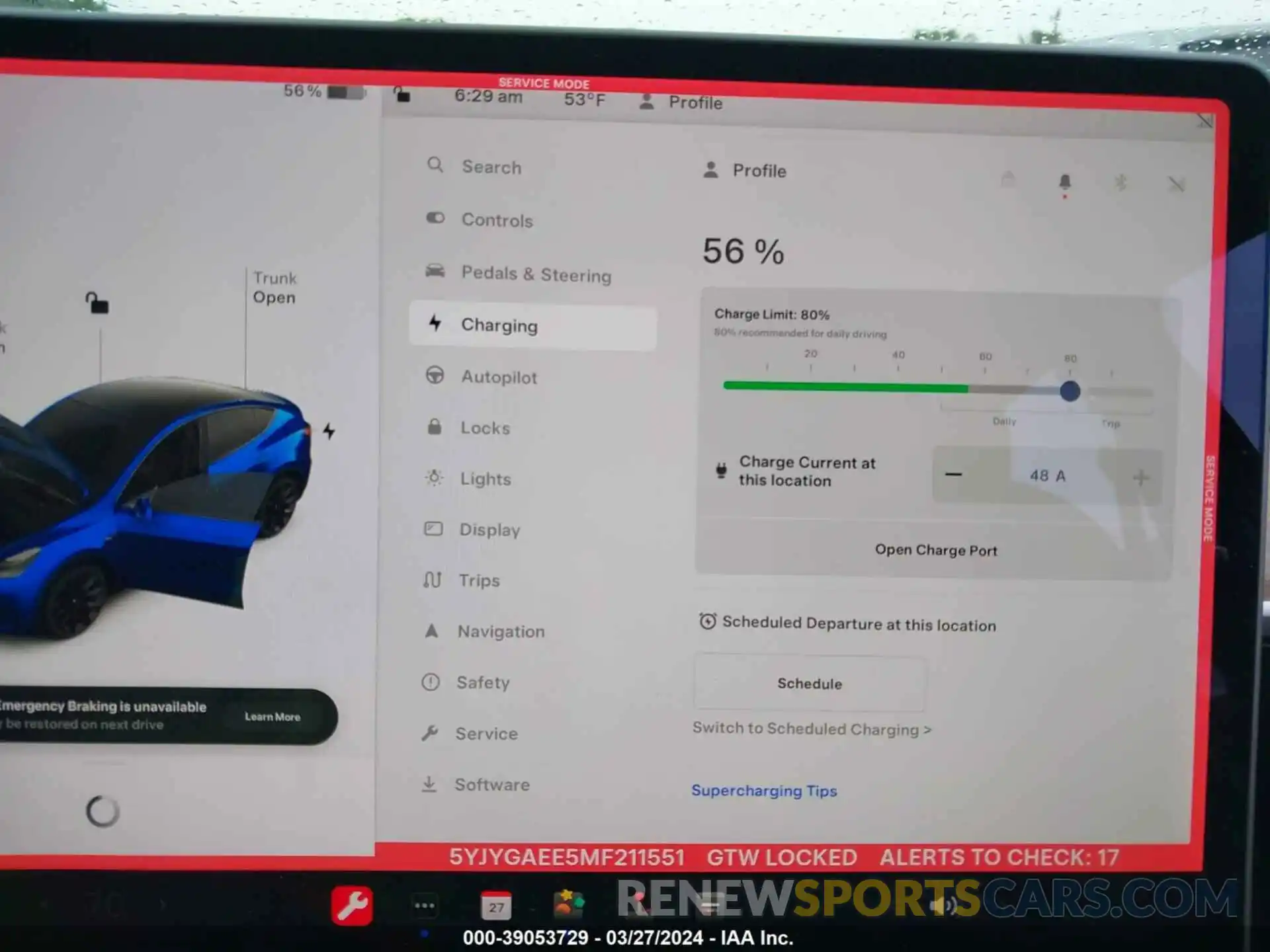Click the notification bell icon
The width and height of the screenshot is (1270, 952).
click(x=1064, y=182)
